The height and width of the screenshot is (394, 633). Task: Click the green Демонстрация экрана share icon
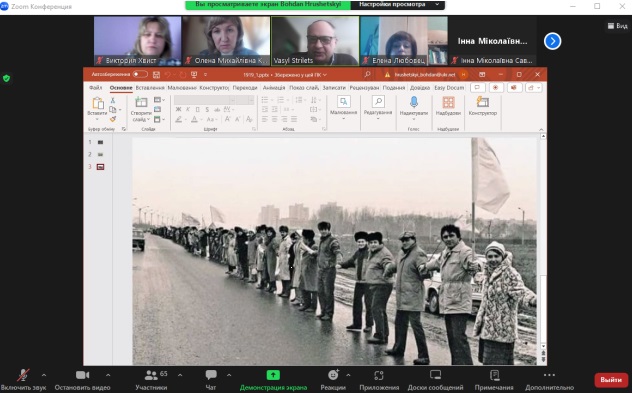[x=273, y=375]
